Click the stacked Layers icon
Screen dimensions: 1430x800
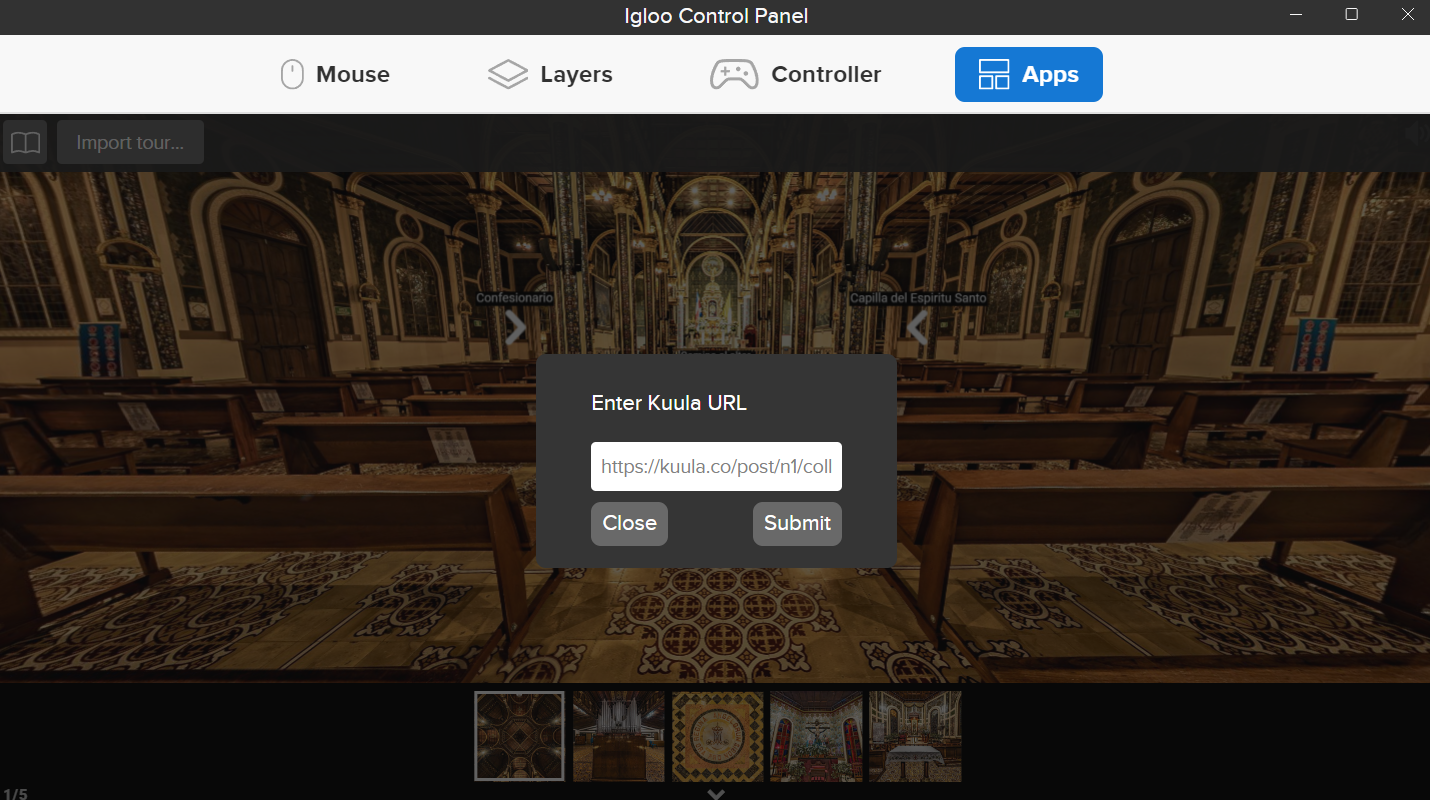(x=508, y=74)
